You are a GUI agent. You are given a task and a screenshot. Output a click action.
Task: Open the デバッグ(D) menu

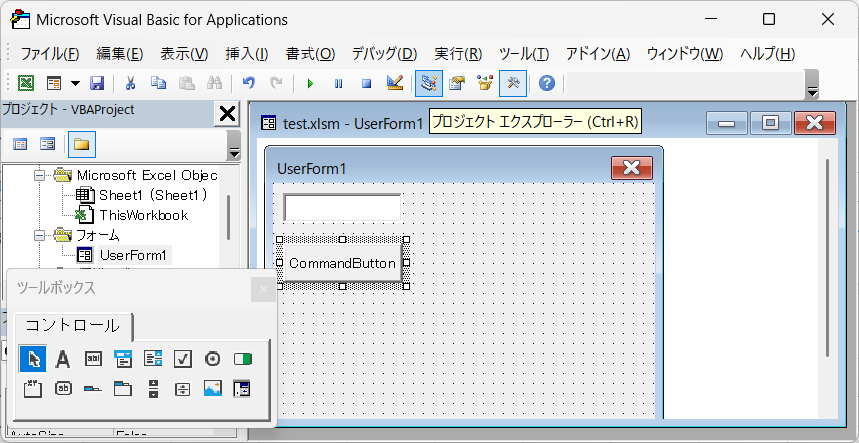(x=384, y=54)
